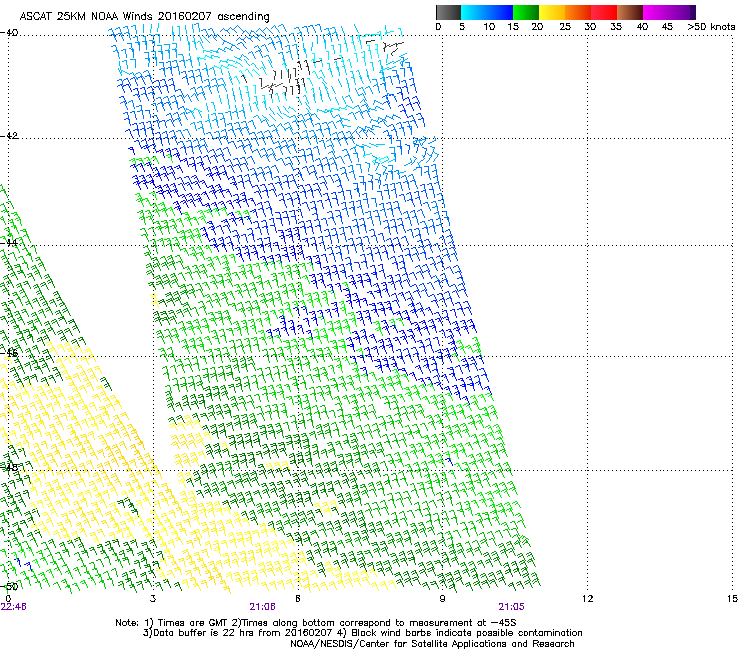Screen dimensions: 740x650
Task: Click the NOAA/NESDIS credit line
Action: point(432,644)
